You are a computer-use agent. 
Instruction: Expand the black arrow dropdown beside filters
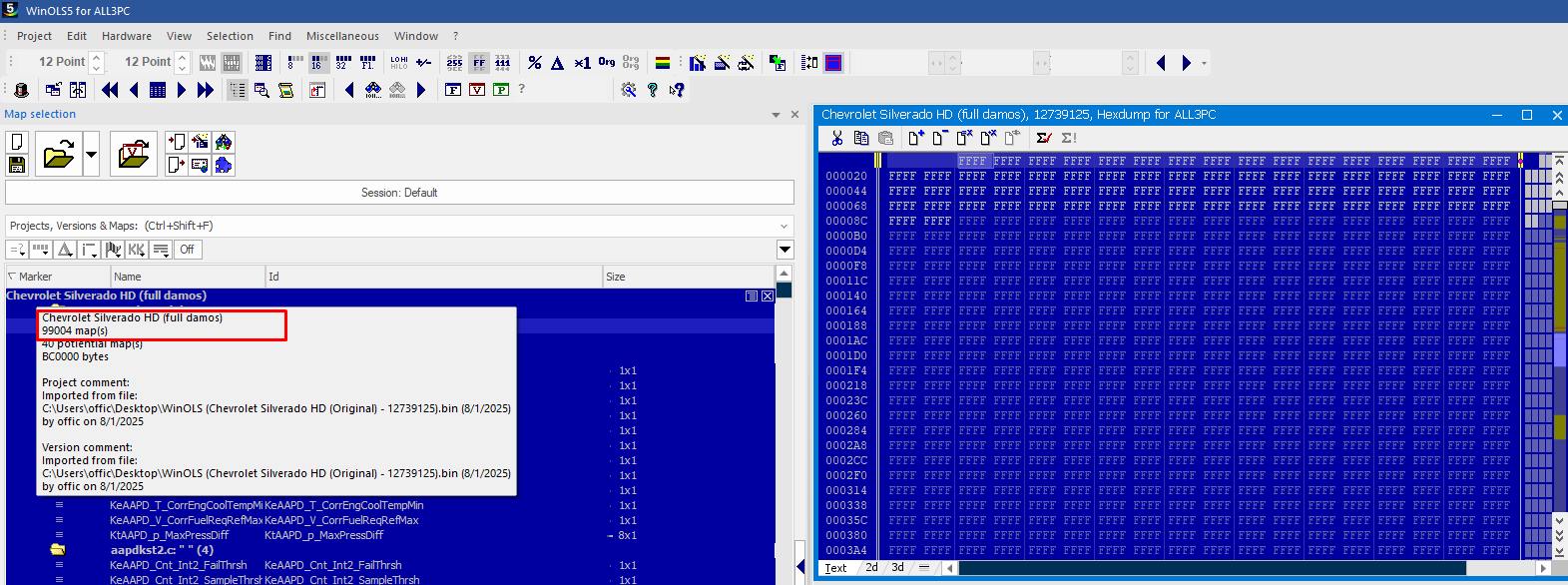coord(785,250)
